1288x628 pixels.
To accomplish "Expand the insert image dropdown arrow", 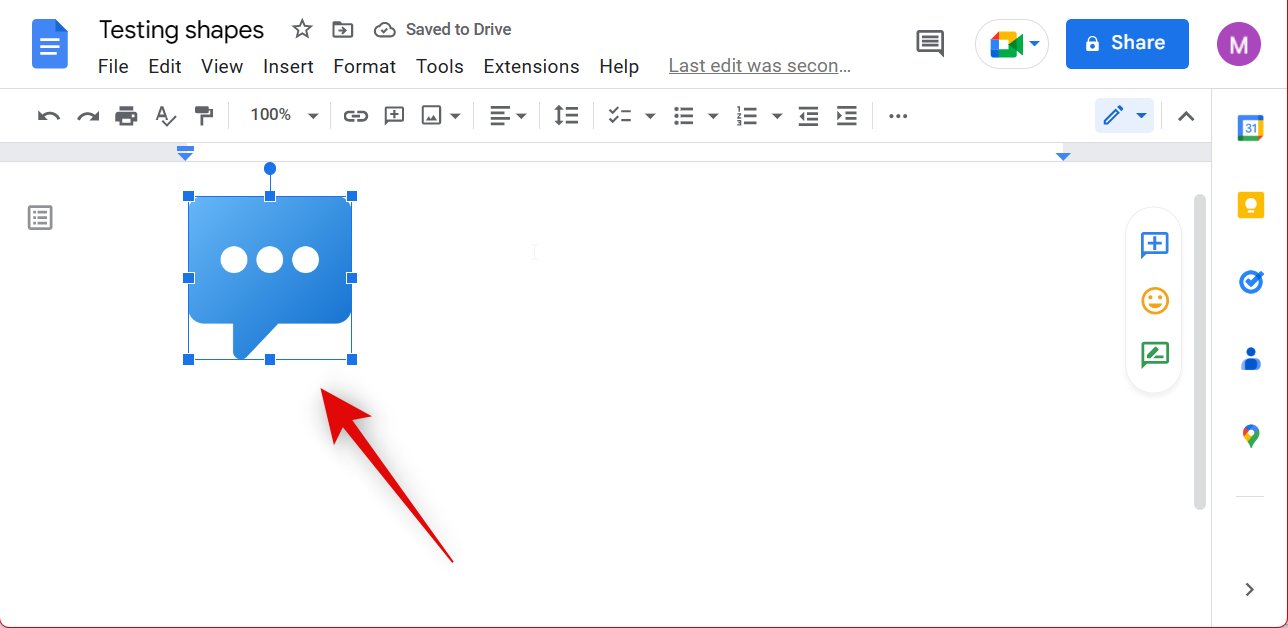I will tap(456, 116).
